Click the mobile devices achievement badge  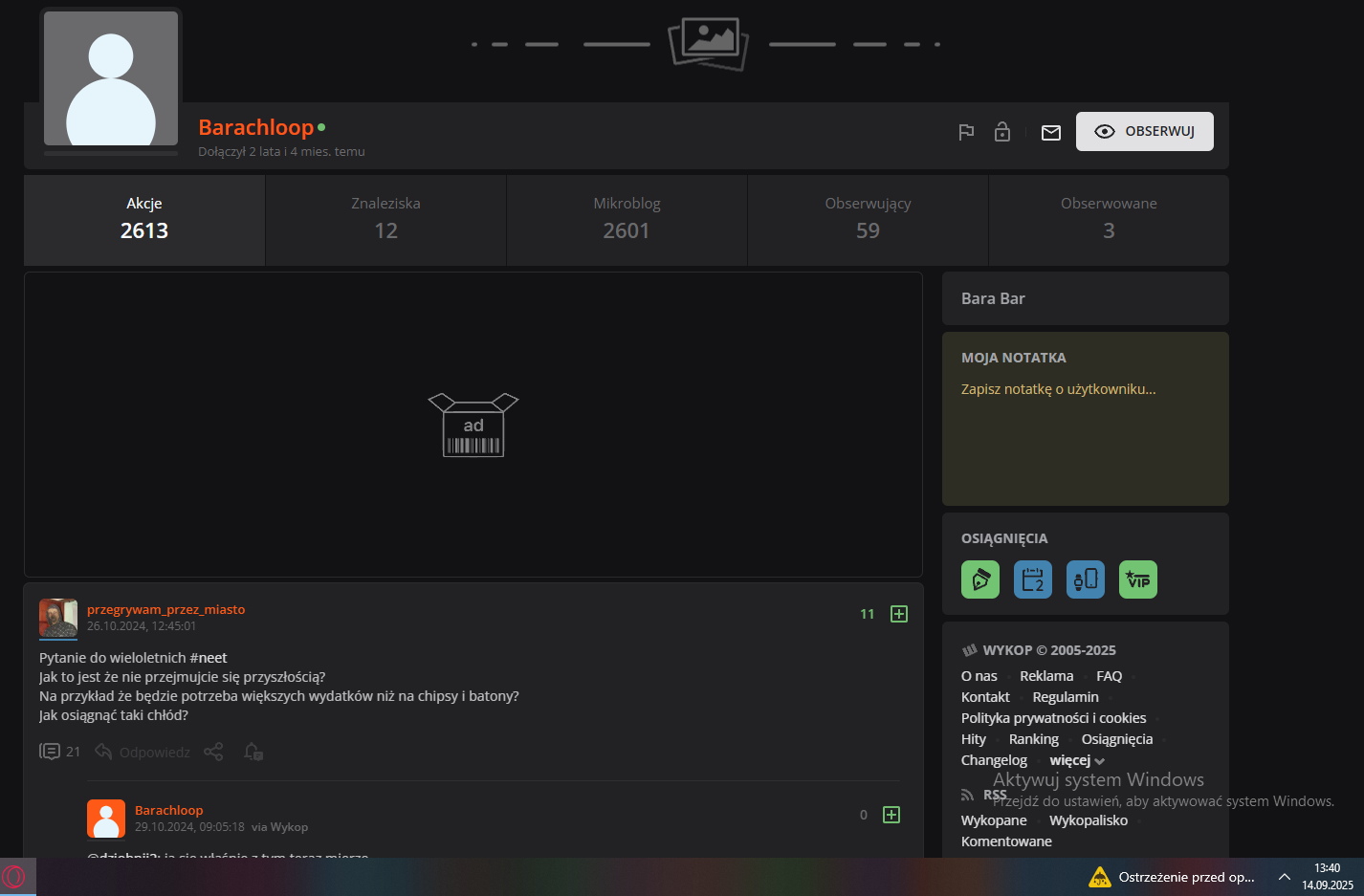(1085, 579)
